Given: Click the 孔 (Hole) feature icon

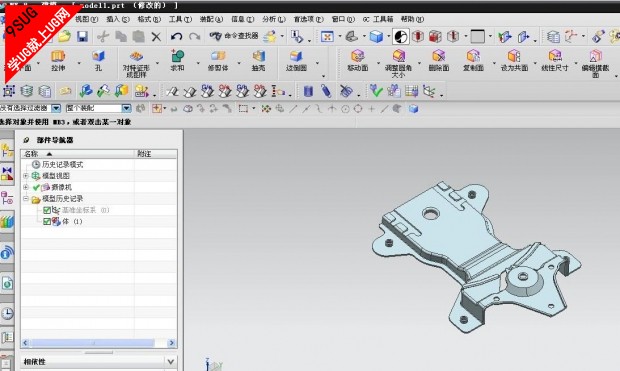Looking at the screenshot, I should pyautogui.click(x=98, y=57).
